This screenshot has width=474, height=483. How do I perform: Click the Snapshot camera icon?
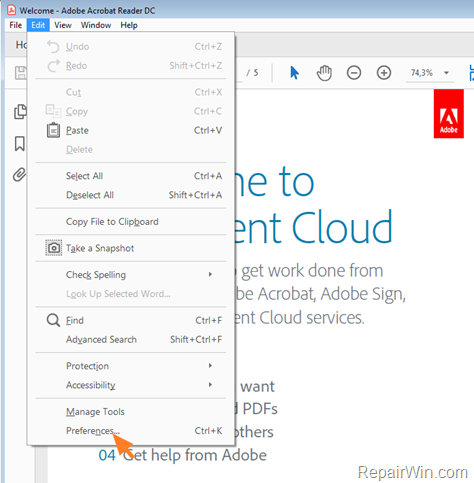[54, 248]
